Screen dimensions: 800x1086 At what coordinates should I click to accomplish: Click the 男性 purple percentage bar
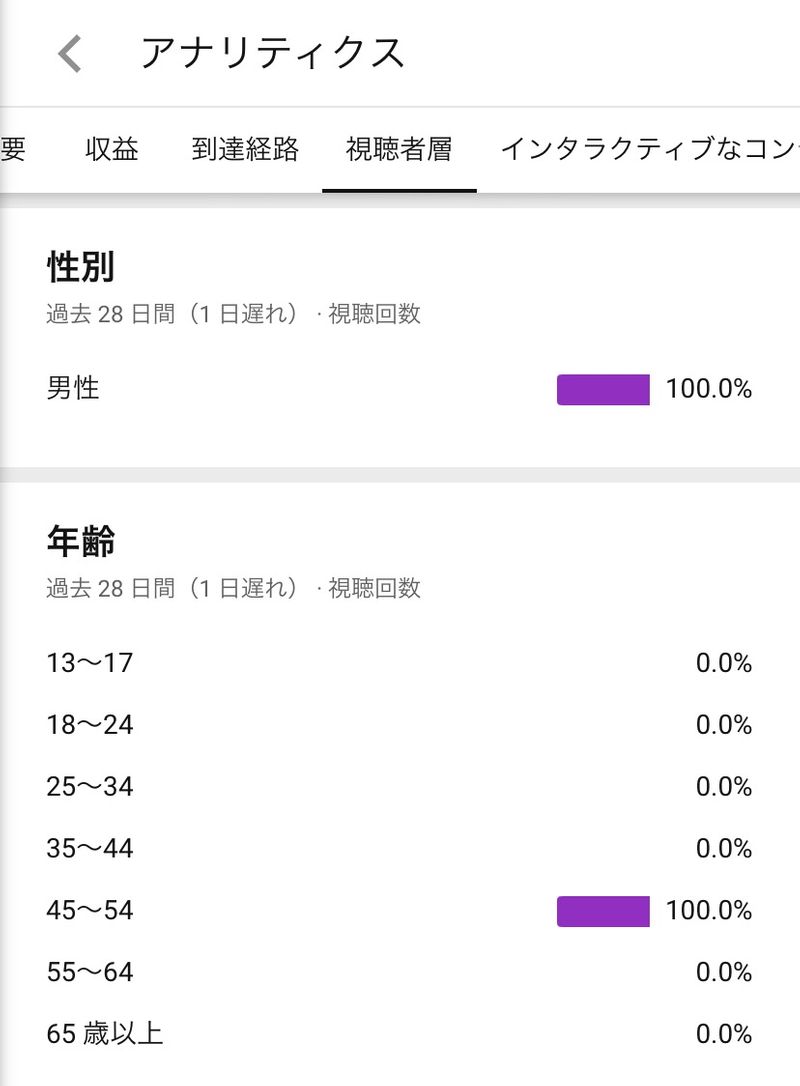click(603, 389)
